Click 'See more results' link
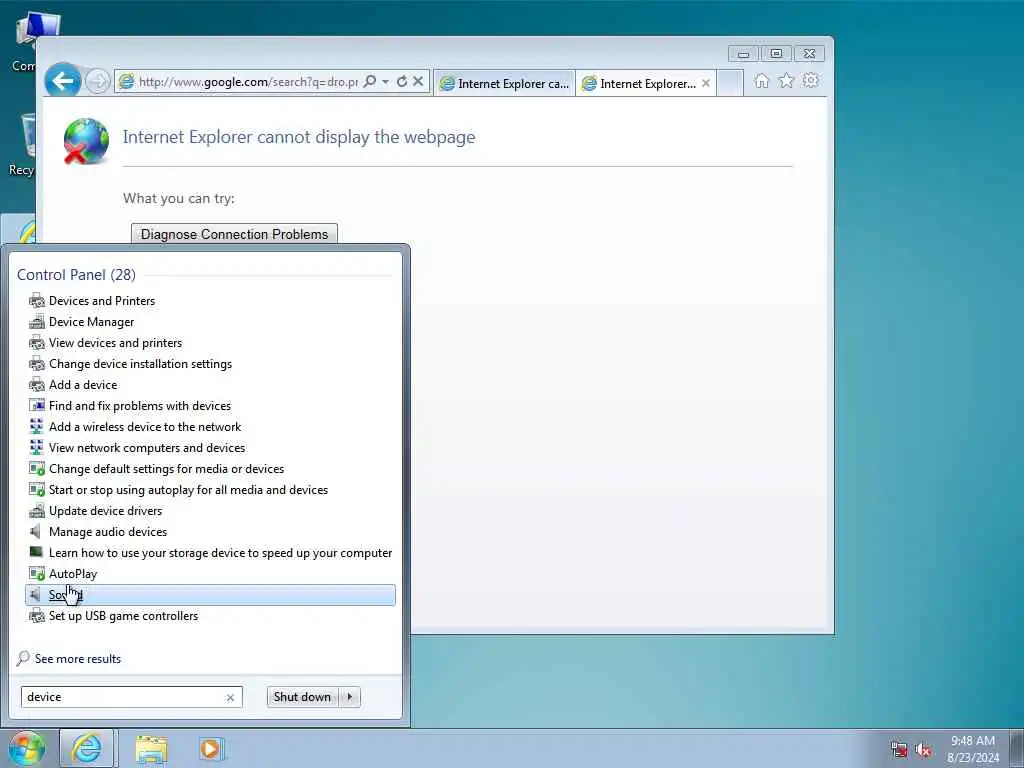The width and height of the screenshot is (1024, 768). 78,659
